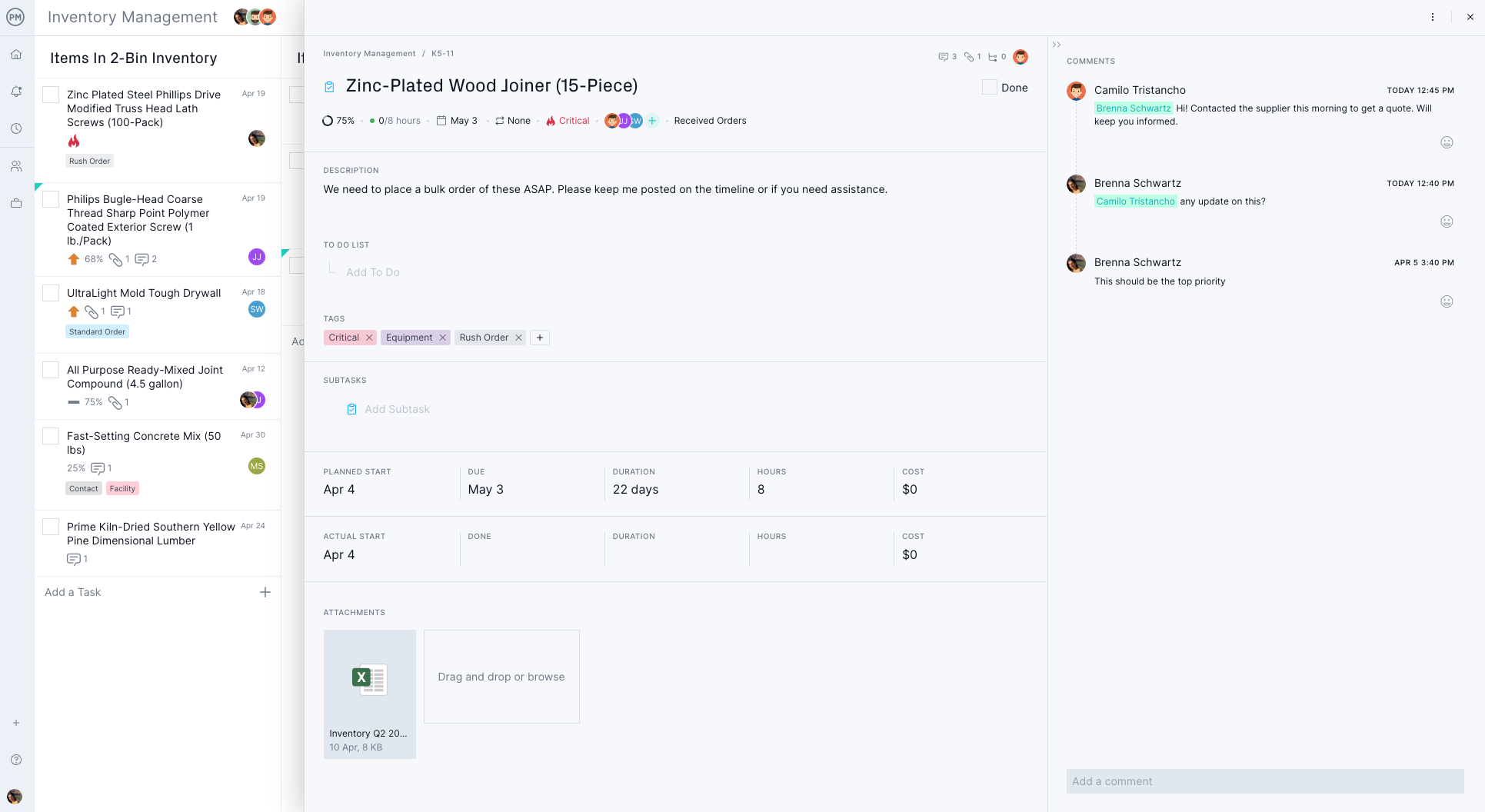Click the help question mark icon
Screen dimensions: 1485x812
click(x=16, y=760)
